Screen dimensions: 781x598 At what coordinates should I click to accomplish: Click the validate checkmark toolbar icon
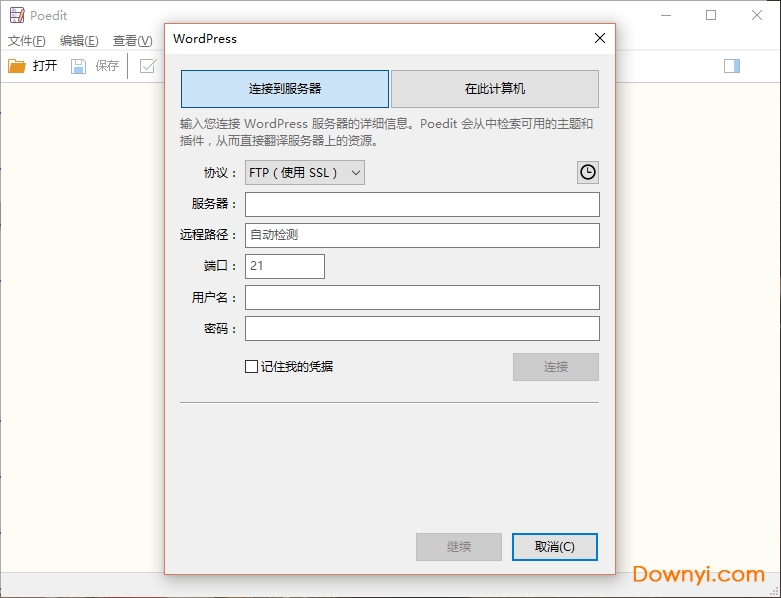click(x=148, y=66)
